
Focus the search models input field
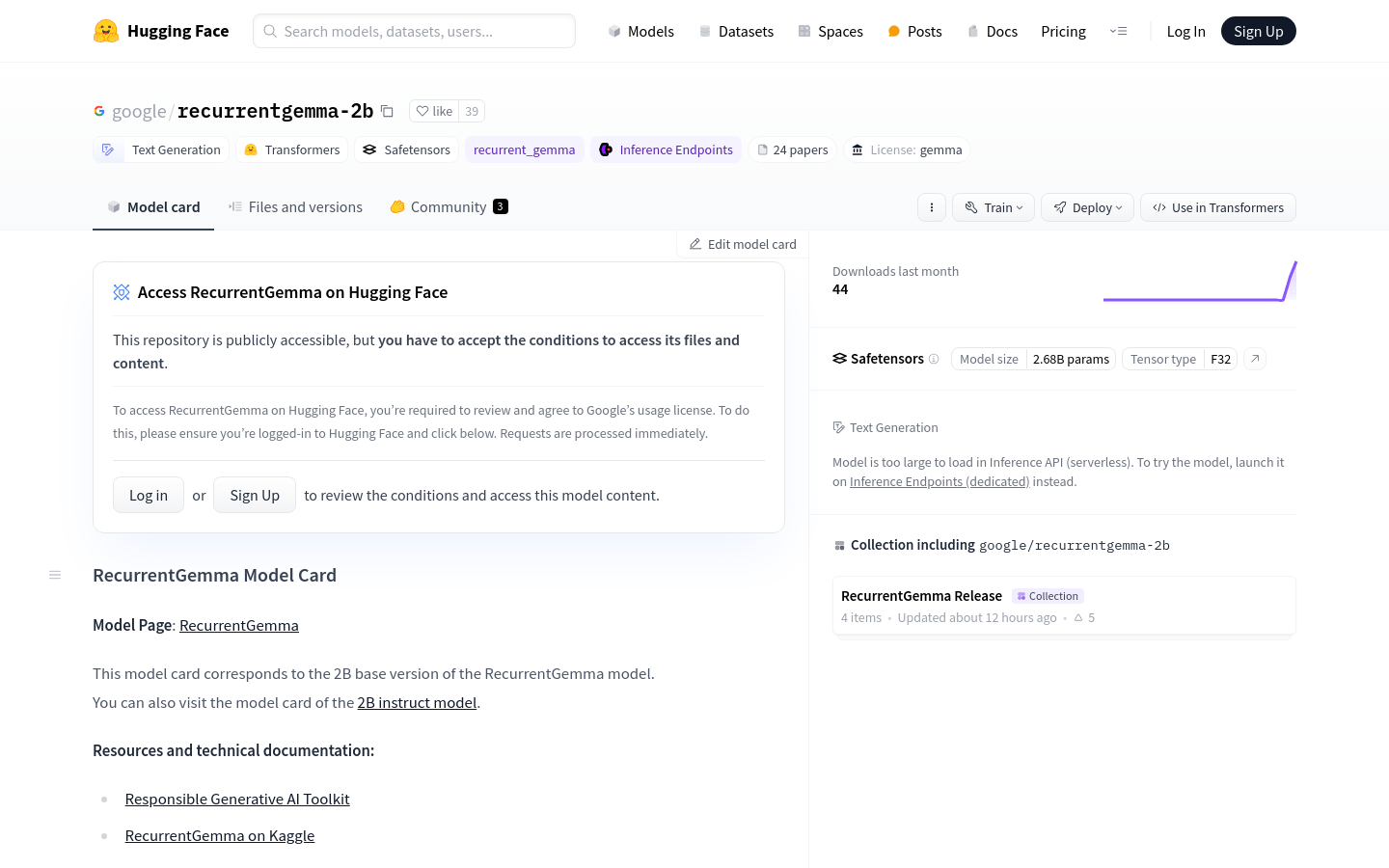414,31
